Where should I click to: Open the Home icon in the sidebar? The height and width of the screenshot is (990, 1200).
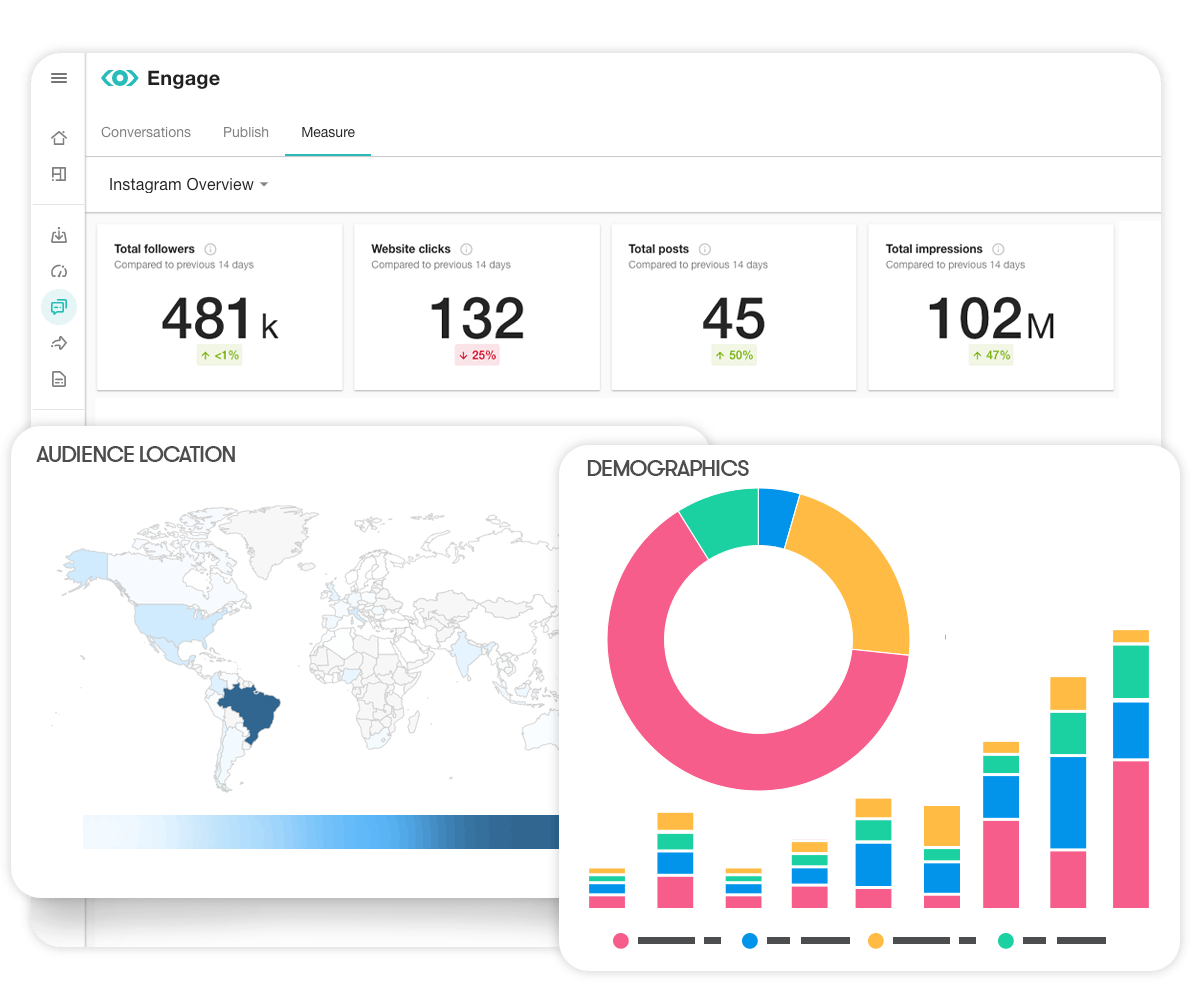[58, 137]
